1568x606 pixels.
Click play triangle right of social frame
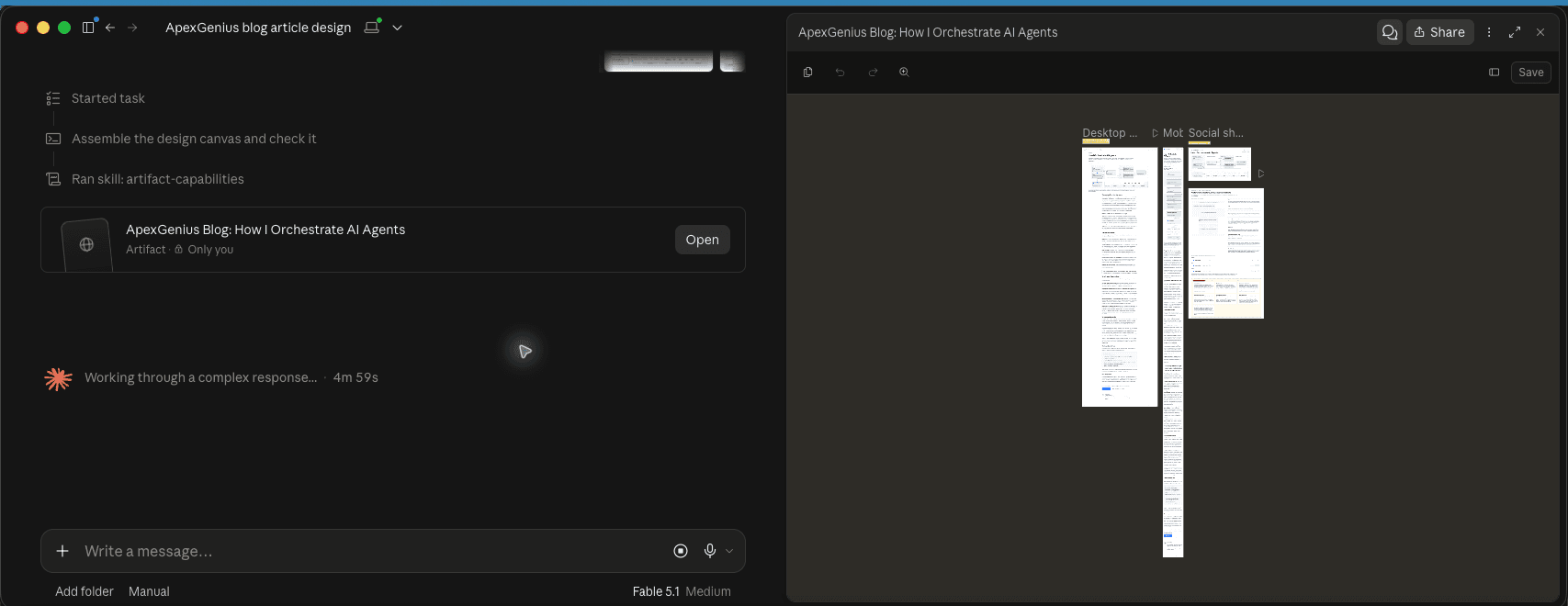(1261, 174)
